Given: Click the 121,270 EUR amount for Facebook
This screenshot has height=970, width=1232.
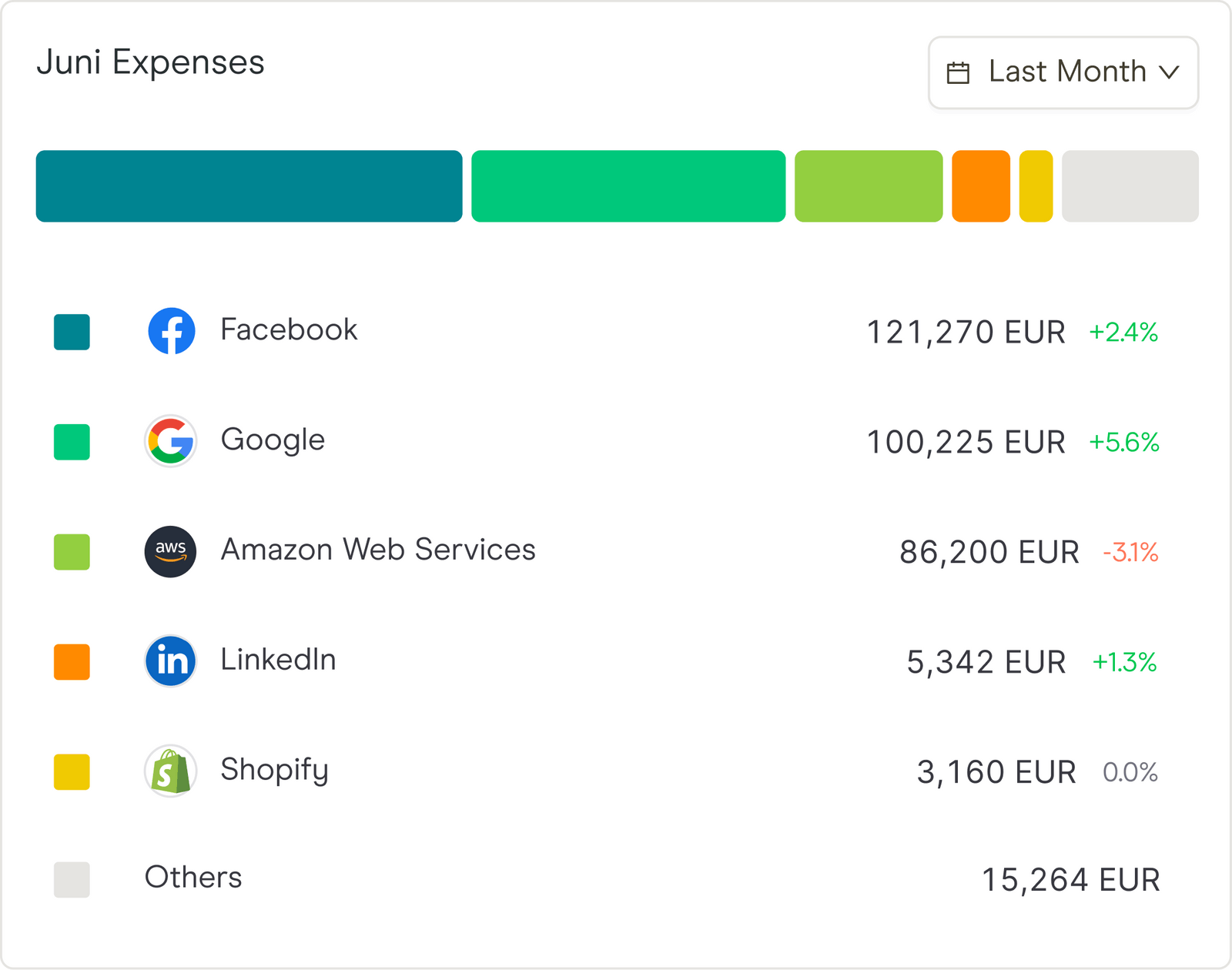Looking at the screenshot, I should click(966, 333).
